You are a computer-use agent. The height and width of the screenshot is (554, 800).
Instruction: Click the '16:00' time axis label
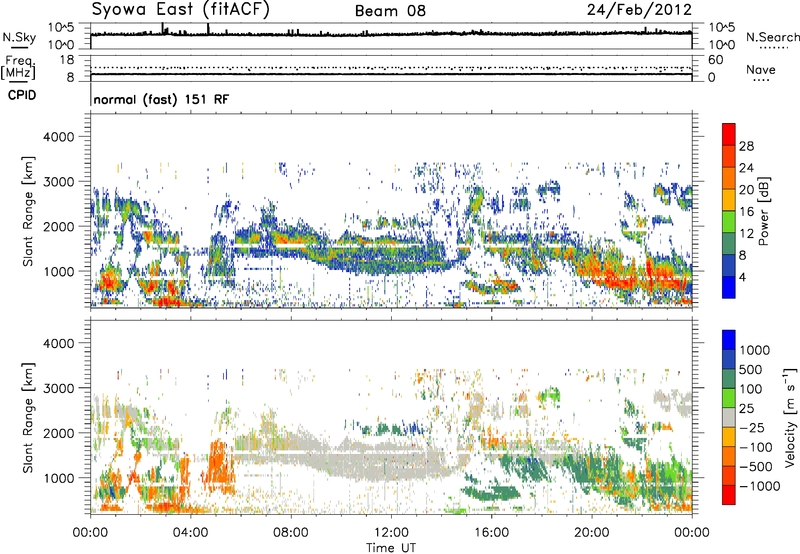coord(491,533)
